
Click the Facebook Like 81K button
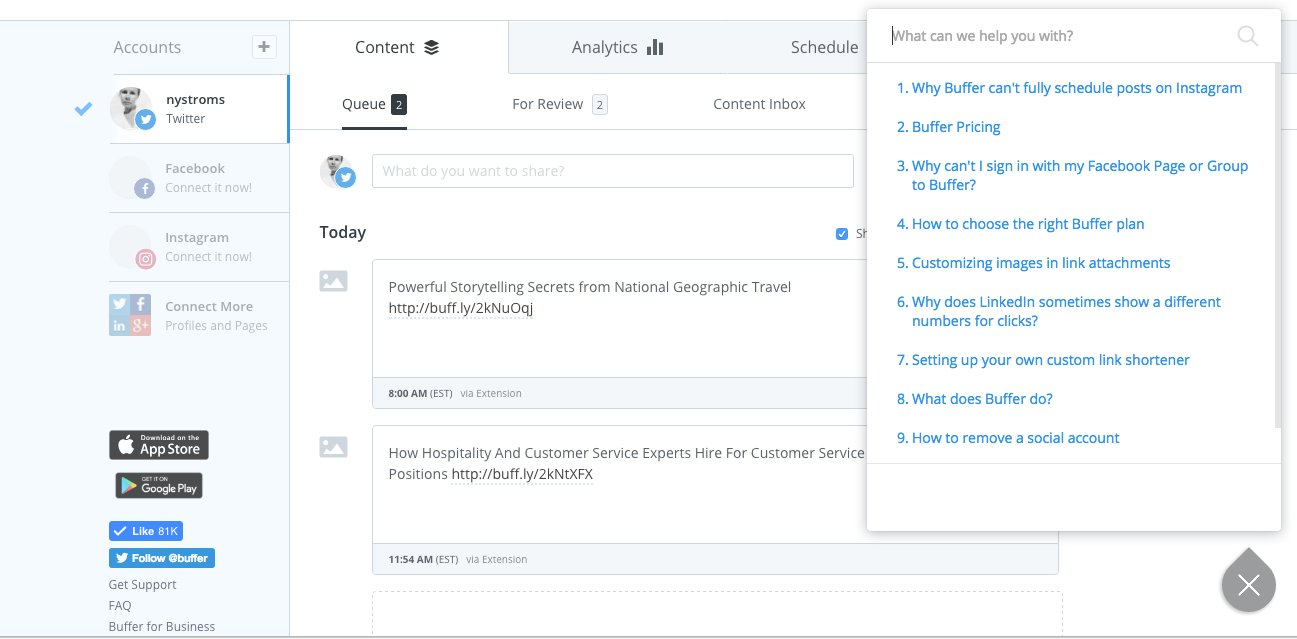(146, 531)
